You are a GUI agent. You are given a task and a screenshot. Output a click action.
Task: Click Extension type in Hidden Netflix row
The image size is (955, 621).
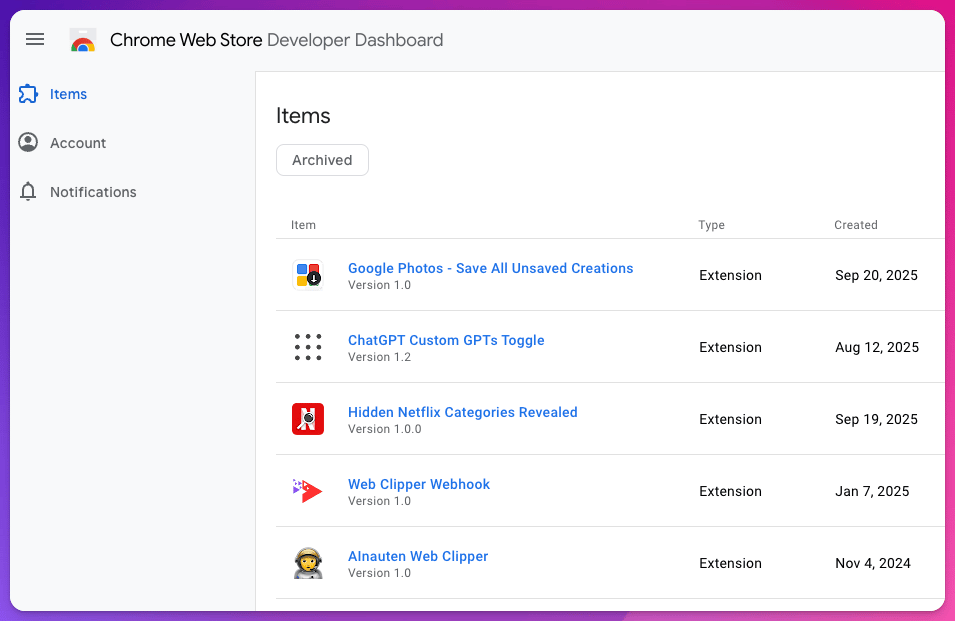pos(730,419)
